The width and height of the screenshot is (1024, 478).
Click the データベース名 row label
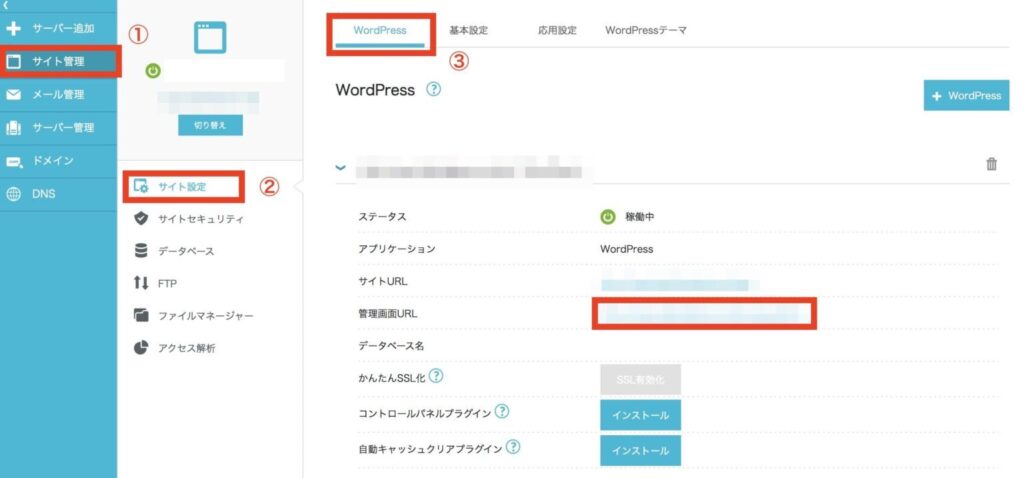pyautogui.click(x=391, y=346)
